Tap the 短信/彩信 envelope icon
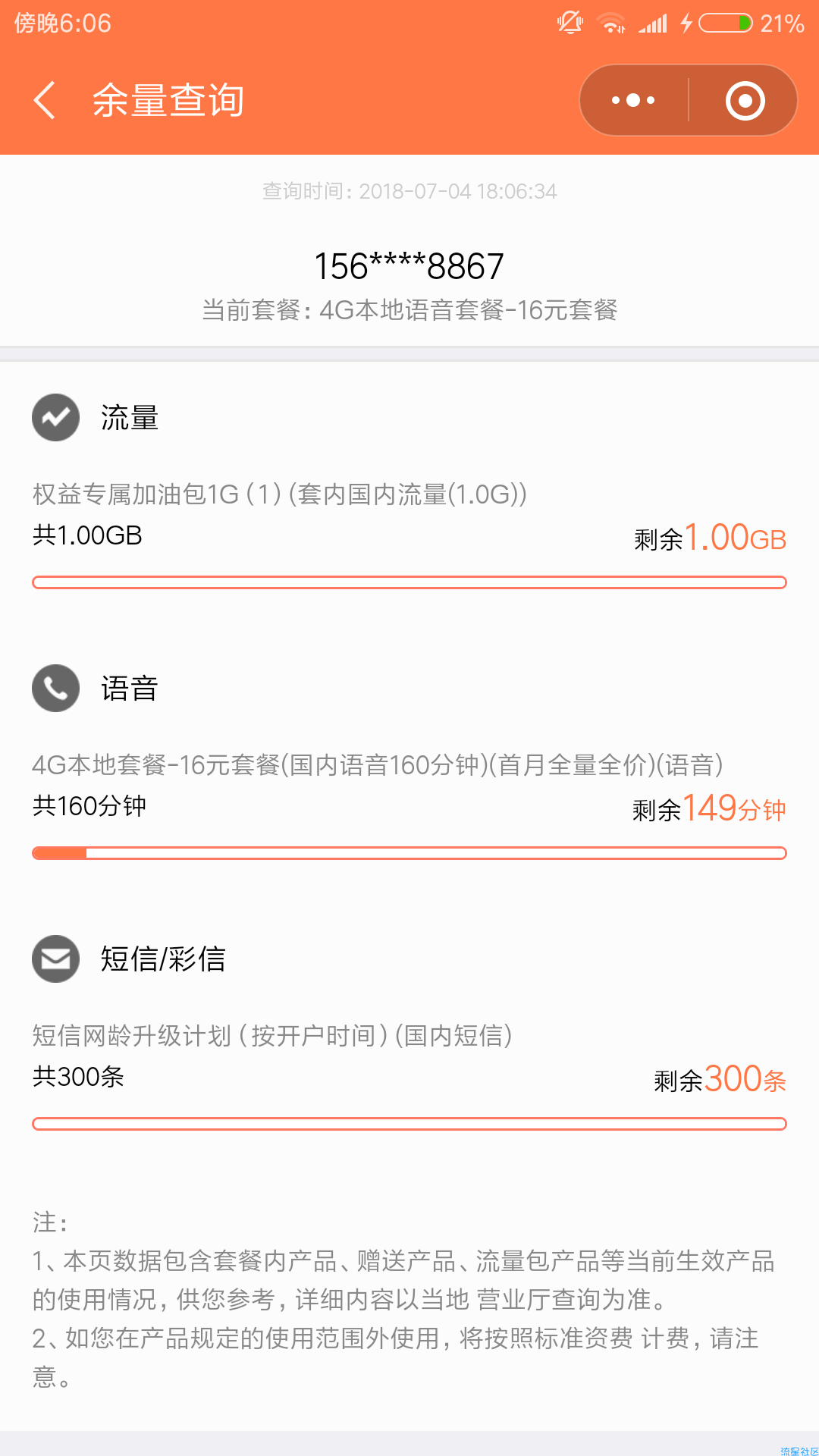Image resolution: width=819 pixels, height=1456 pixels. point(55,959)
